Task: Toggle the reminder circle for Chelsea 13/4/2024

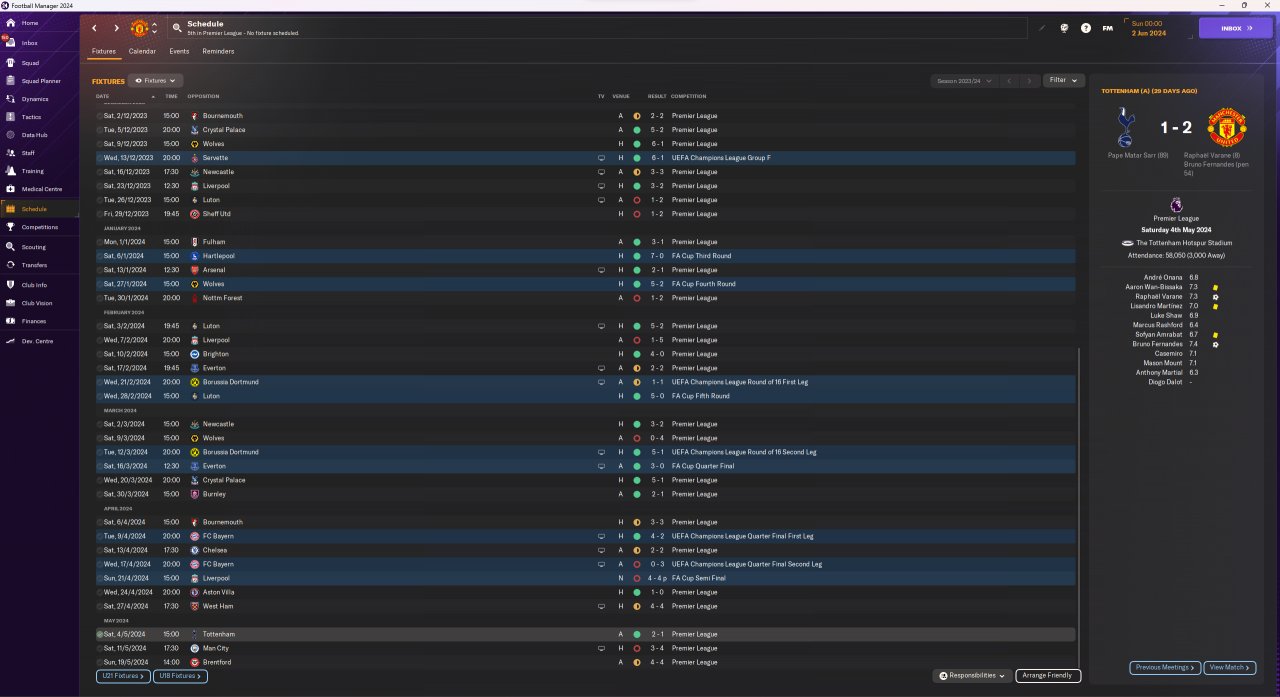Action: [x=100, y=550]
